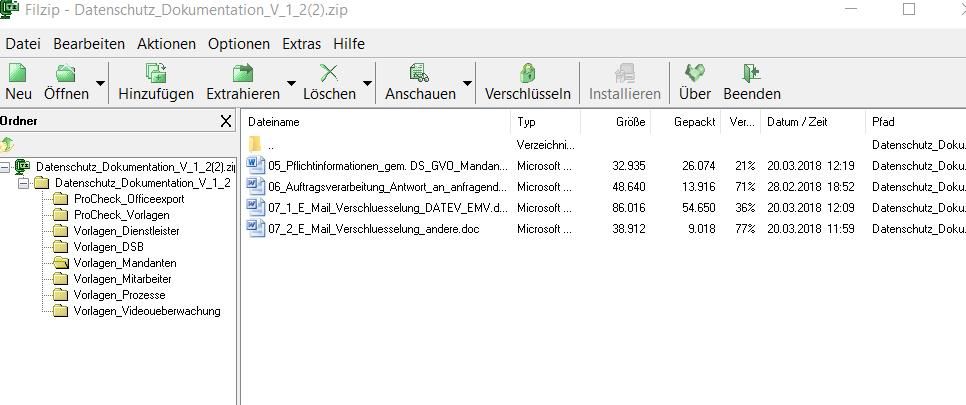Open the dropdown arrow beside Anschauen
966x405 pixels.
click(x=467, y=83)
